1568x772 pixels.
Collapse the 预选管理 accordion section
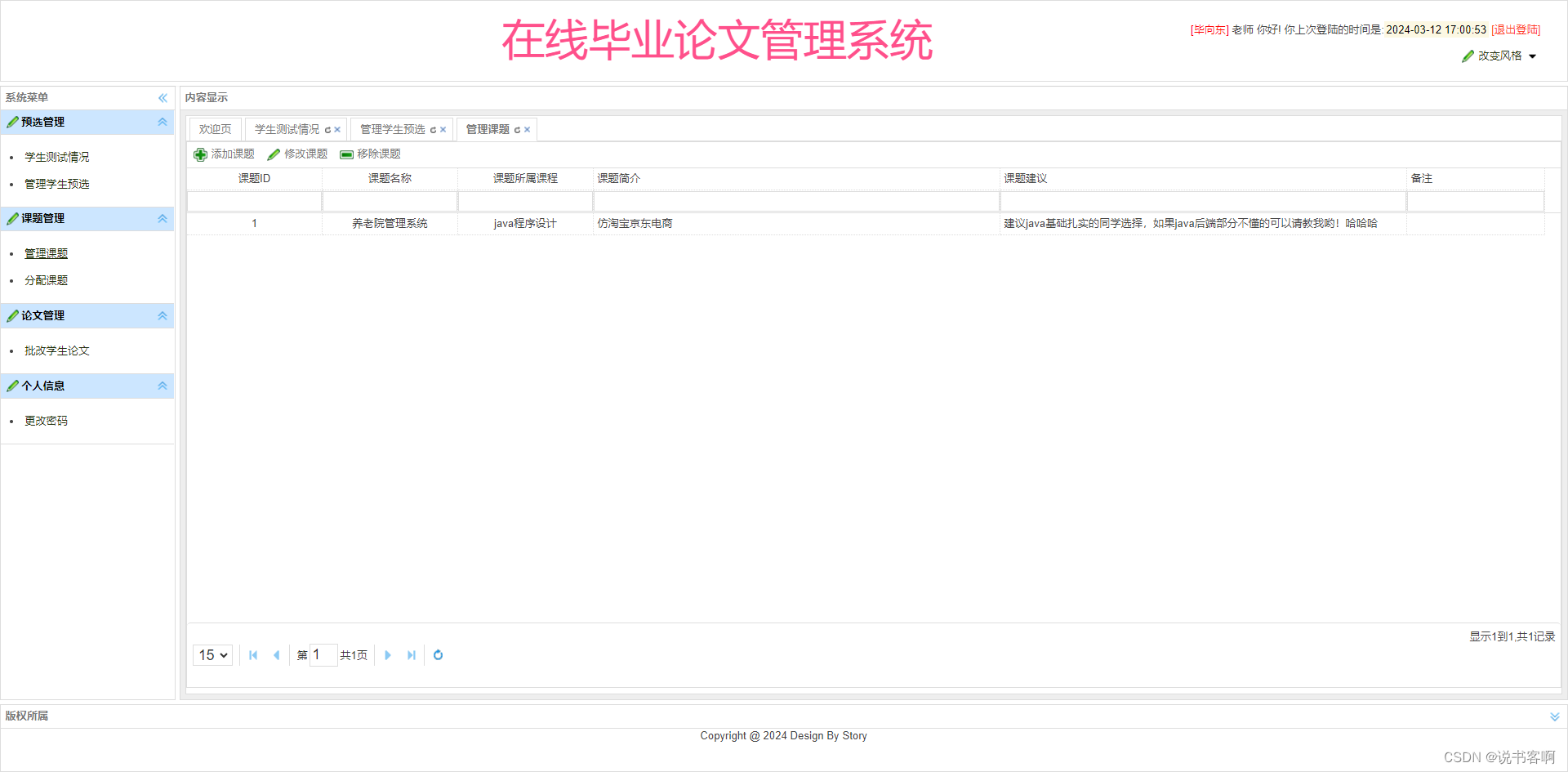point(163,122)
